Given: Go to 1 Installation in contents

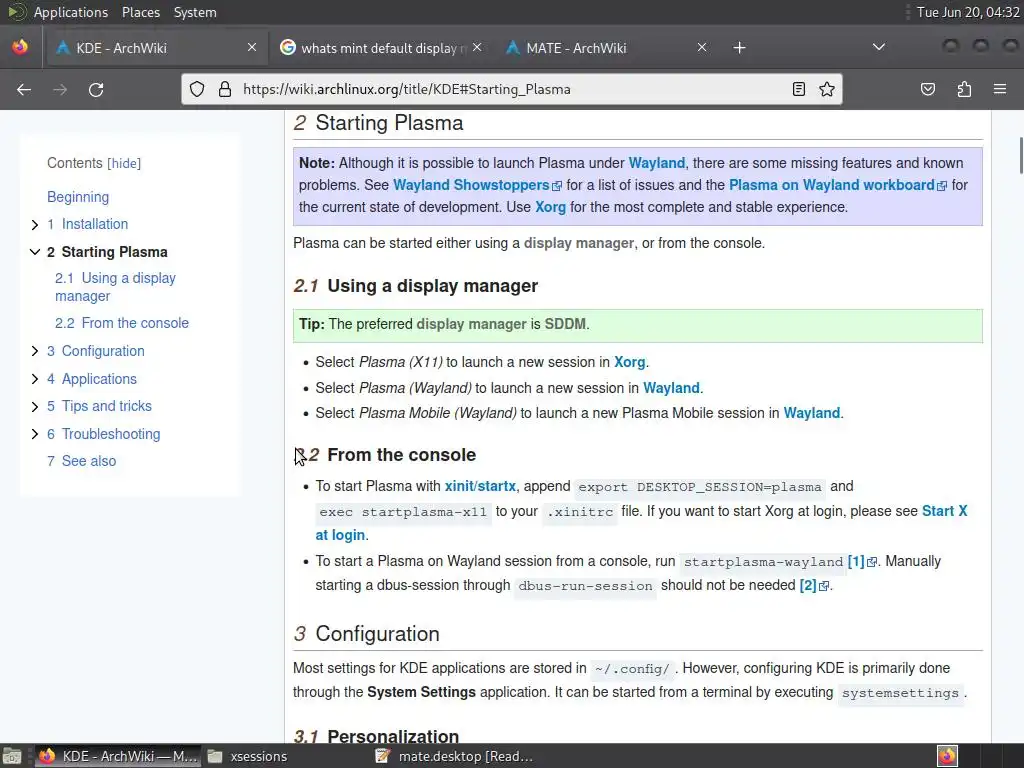Looking at the screenshot, I should [x=88, y=224].
